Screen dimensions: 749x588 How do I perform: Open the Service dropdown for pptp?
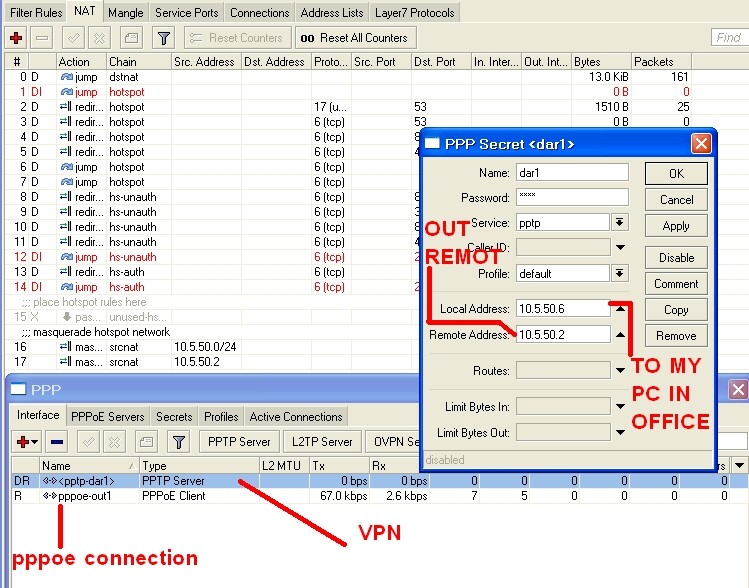click(x=620, y=222)
